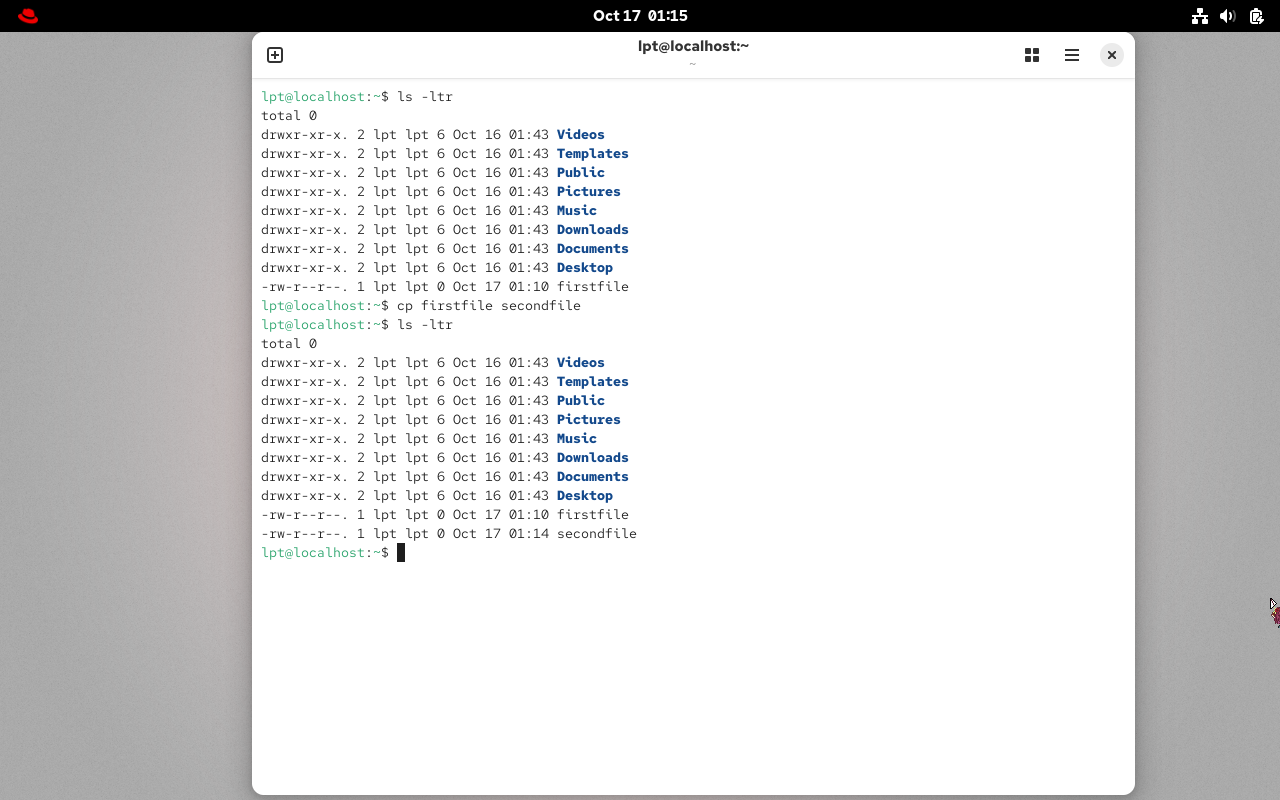1280x800 pixels.
Task: Click the tilde subtitle below the window title
Action: pyautogui.click(x=692, y=63)
